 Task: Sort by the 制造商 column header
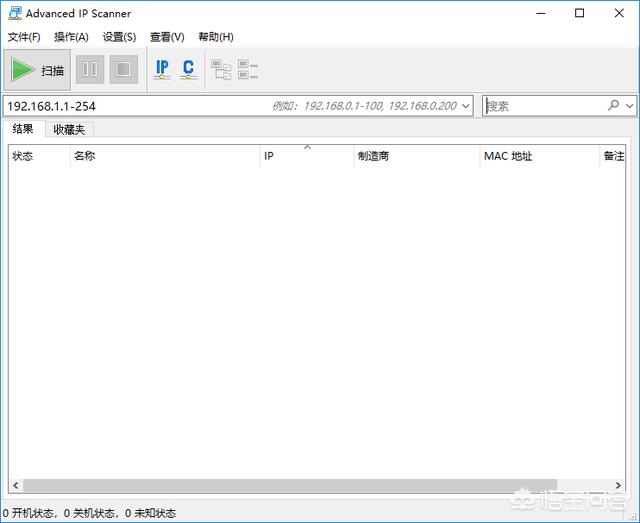point(417,156)
